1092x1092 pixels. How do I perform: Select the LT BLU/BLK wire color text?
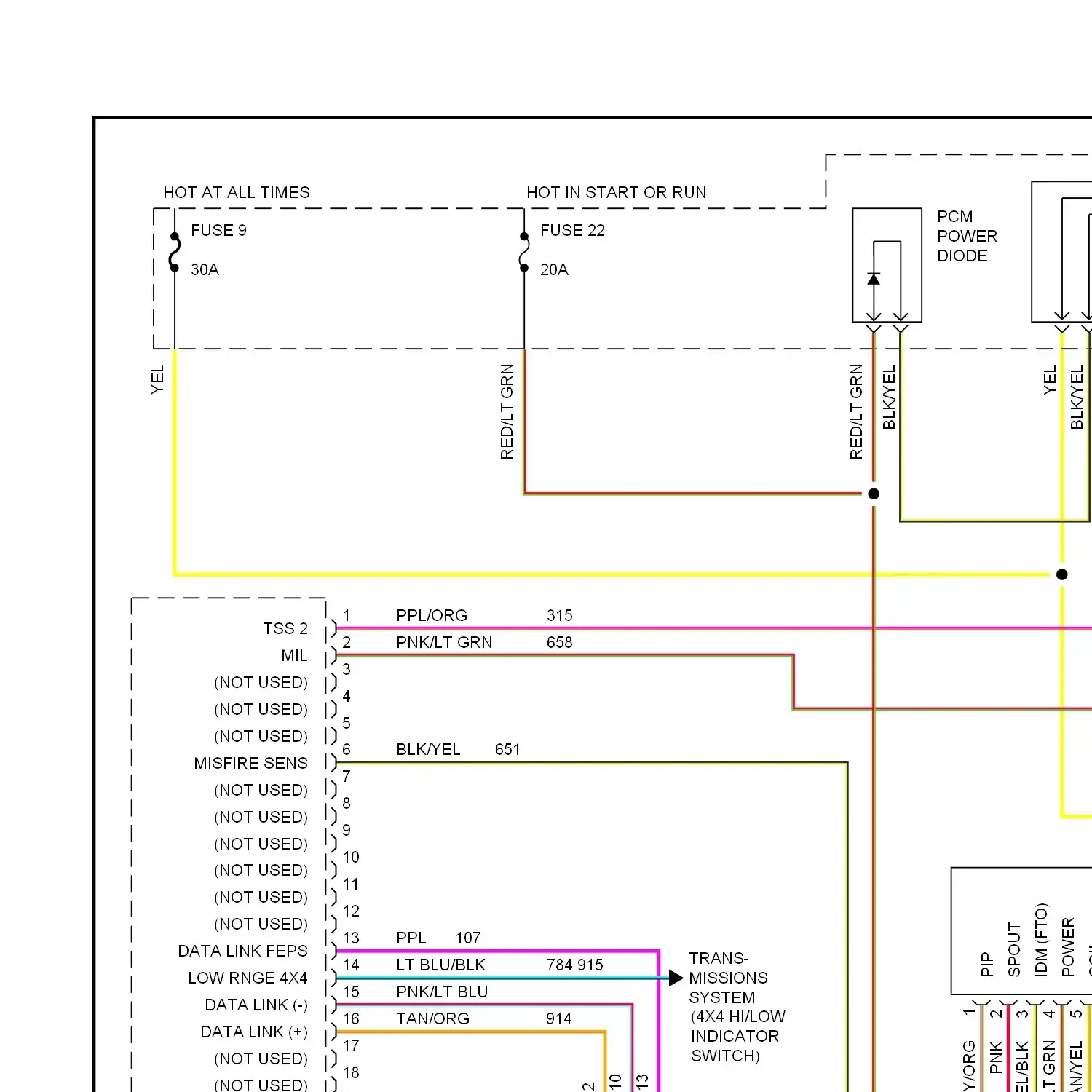point(440,965)
